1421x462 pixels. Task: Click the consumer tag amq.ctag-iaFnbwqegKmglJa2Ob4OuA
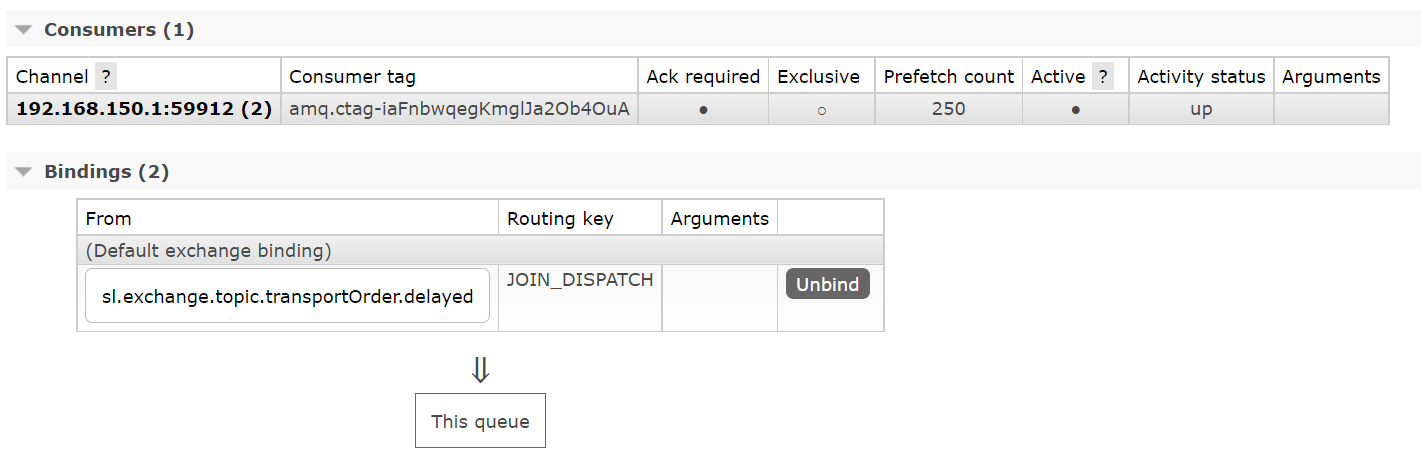click(x=459, y=109)
